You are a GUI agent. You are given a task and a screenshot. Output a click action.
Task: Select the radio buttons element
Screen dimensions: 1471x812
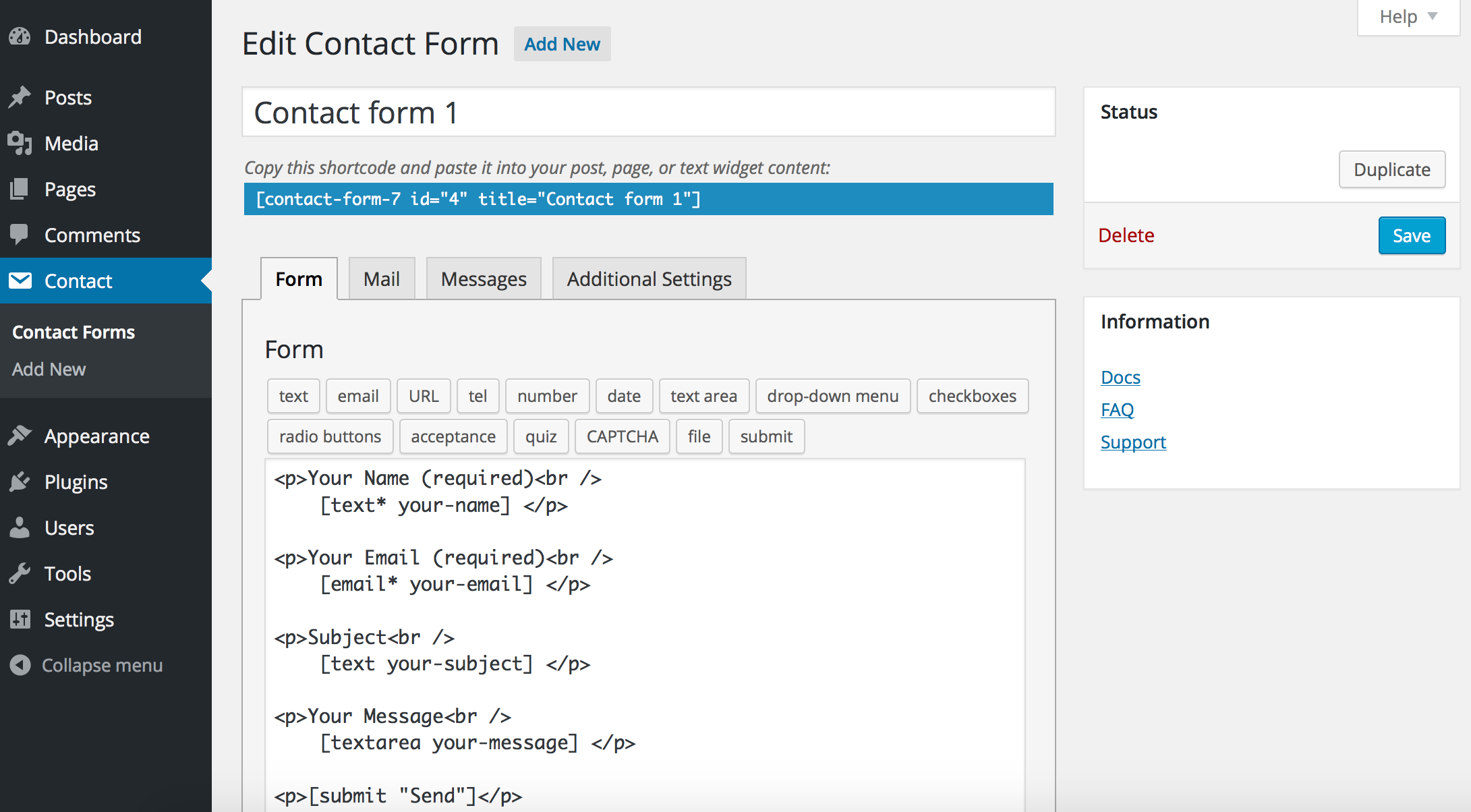coord(330,436)
